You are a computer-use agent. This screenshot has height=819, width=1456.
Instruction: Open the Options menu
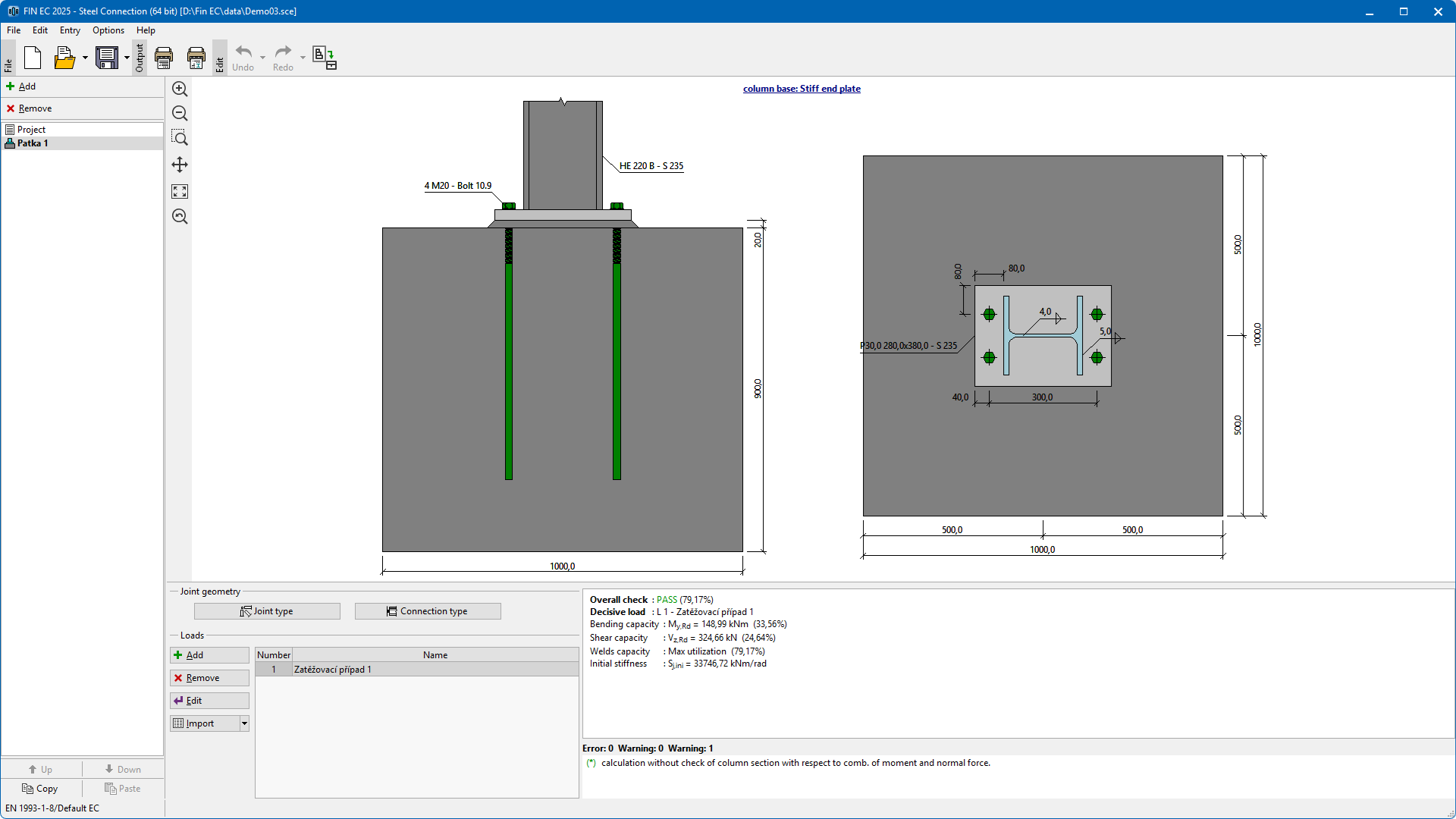pos(108,30)
